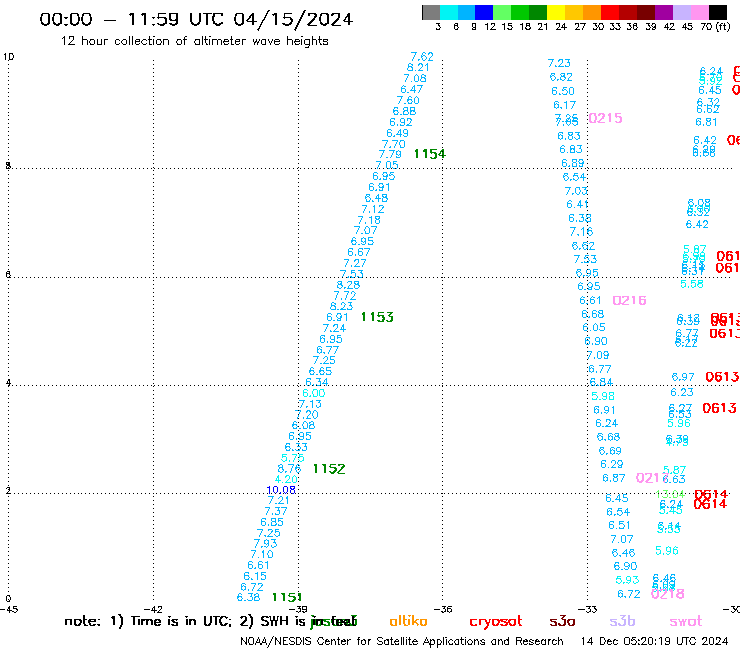
Task: Click the note text 'Time is in UTC'
Action: click(x=181, y=621)
